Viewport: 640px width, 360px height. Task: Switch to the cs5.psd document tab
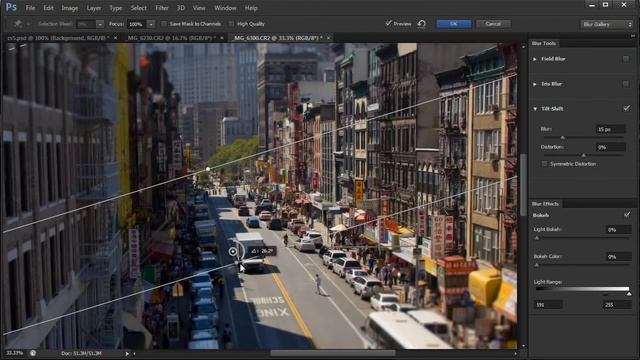(59, 38)
